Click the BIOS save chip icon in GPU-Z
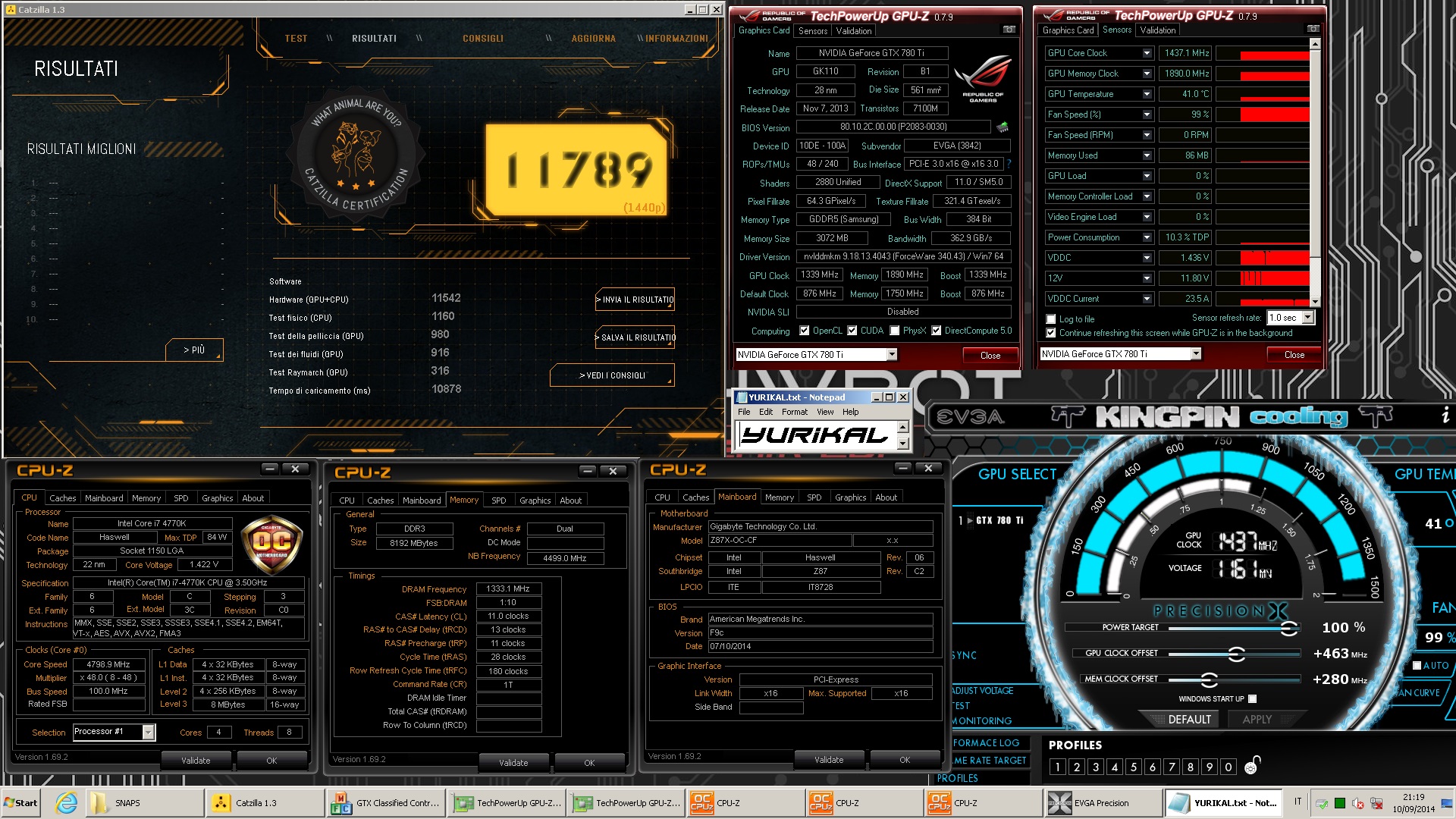The height and width of the screenshot is (819, 1456). click(x=1003, y=127)
